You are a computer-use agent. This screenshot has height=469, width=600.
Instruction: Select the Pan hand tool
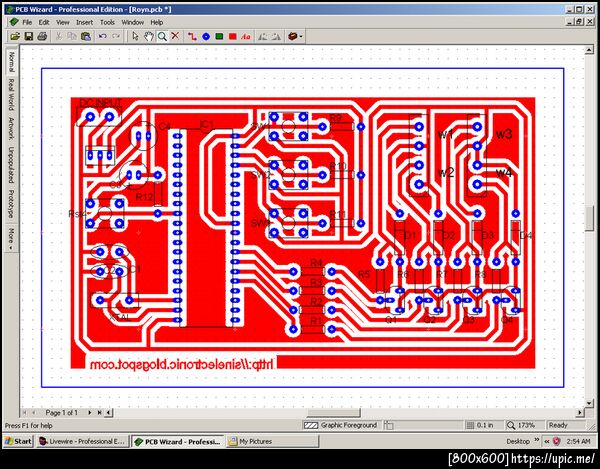[x=148, y=36]
